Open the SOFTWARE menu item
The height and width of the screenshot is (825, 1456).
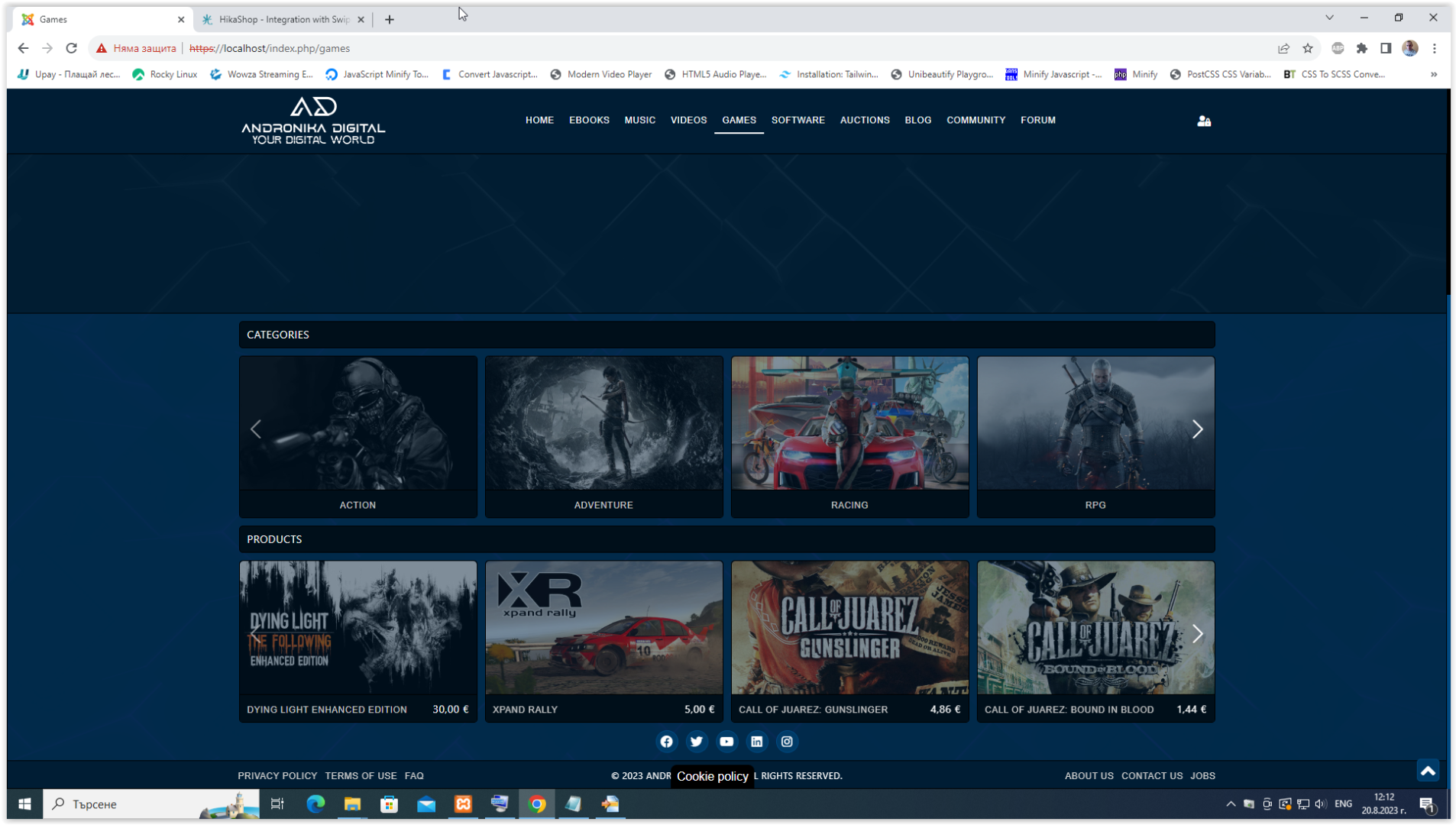click(798, 120)
